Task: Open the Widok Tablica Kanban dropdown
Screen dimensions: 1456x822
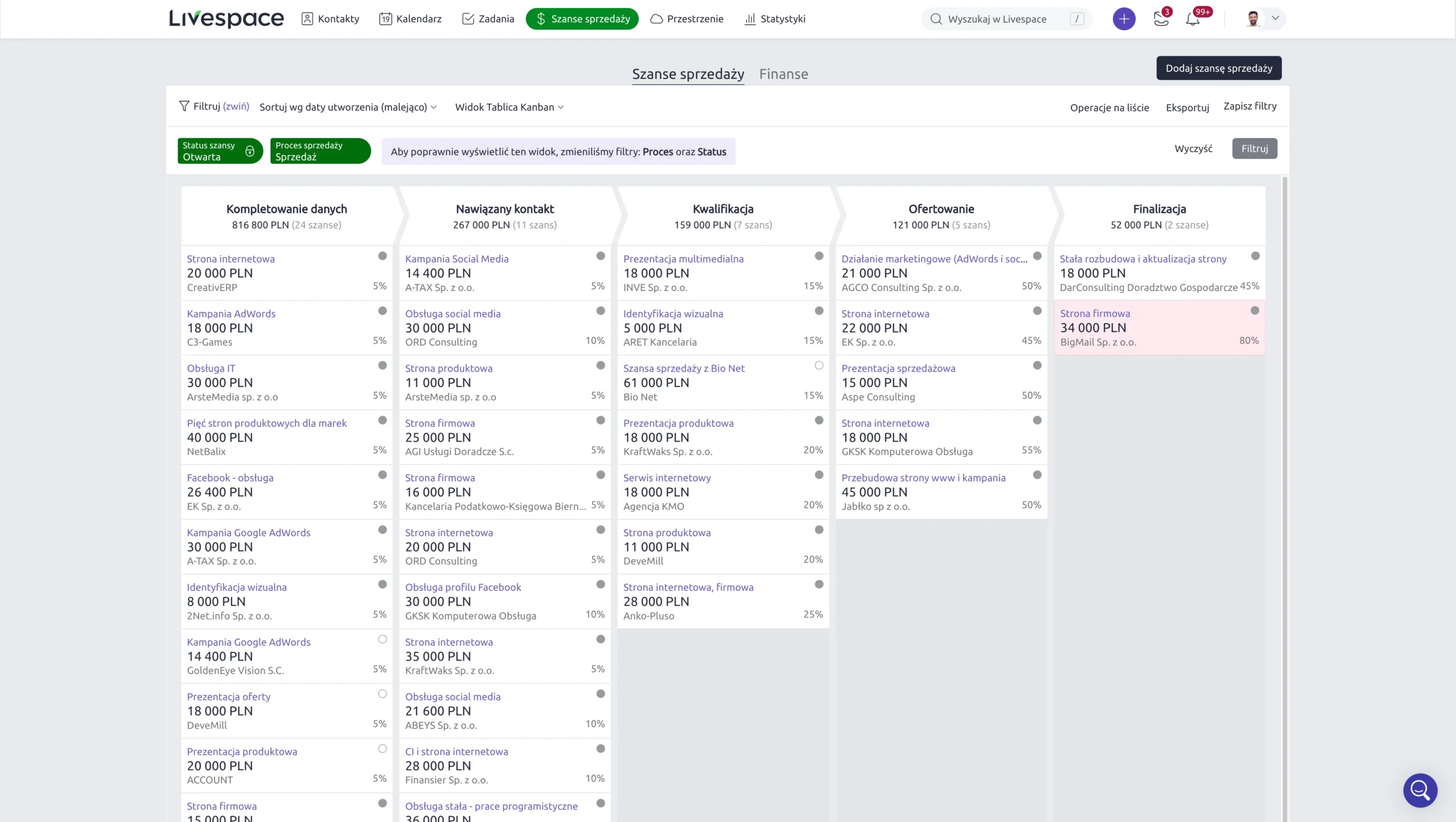Action: pyautogui.click(x=509, y=107)
